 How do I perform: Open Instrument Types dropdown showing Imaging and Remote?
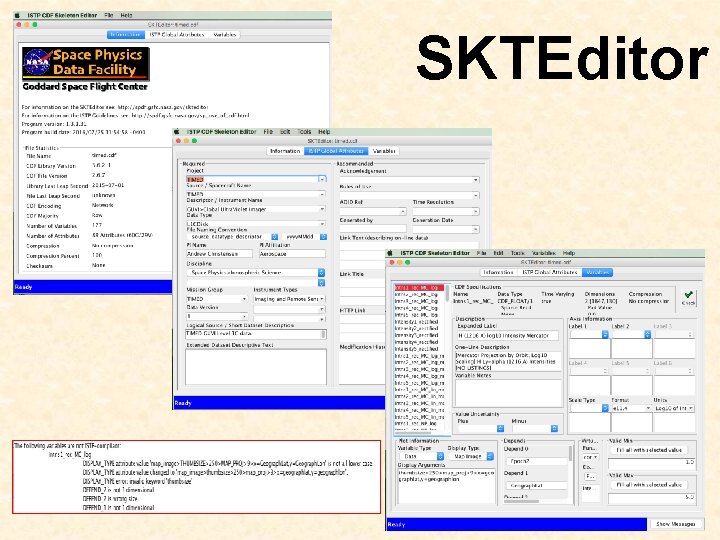coord(290,298)
